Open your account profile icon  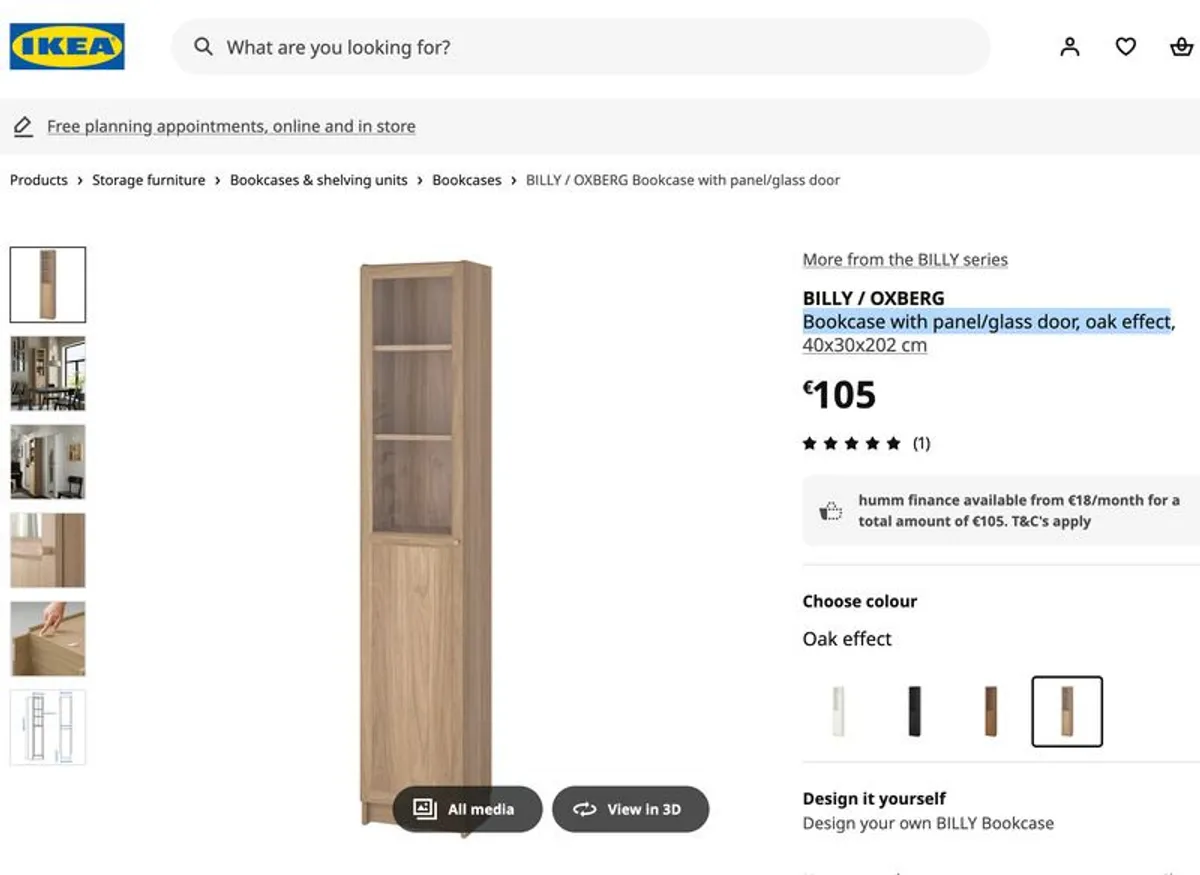1070,46
